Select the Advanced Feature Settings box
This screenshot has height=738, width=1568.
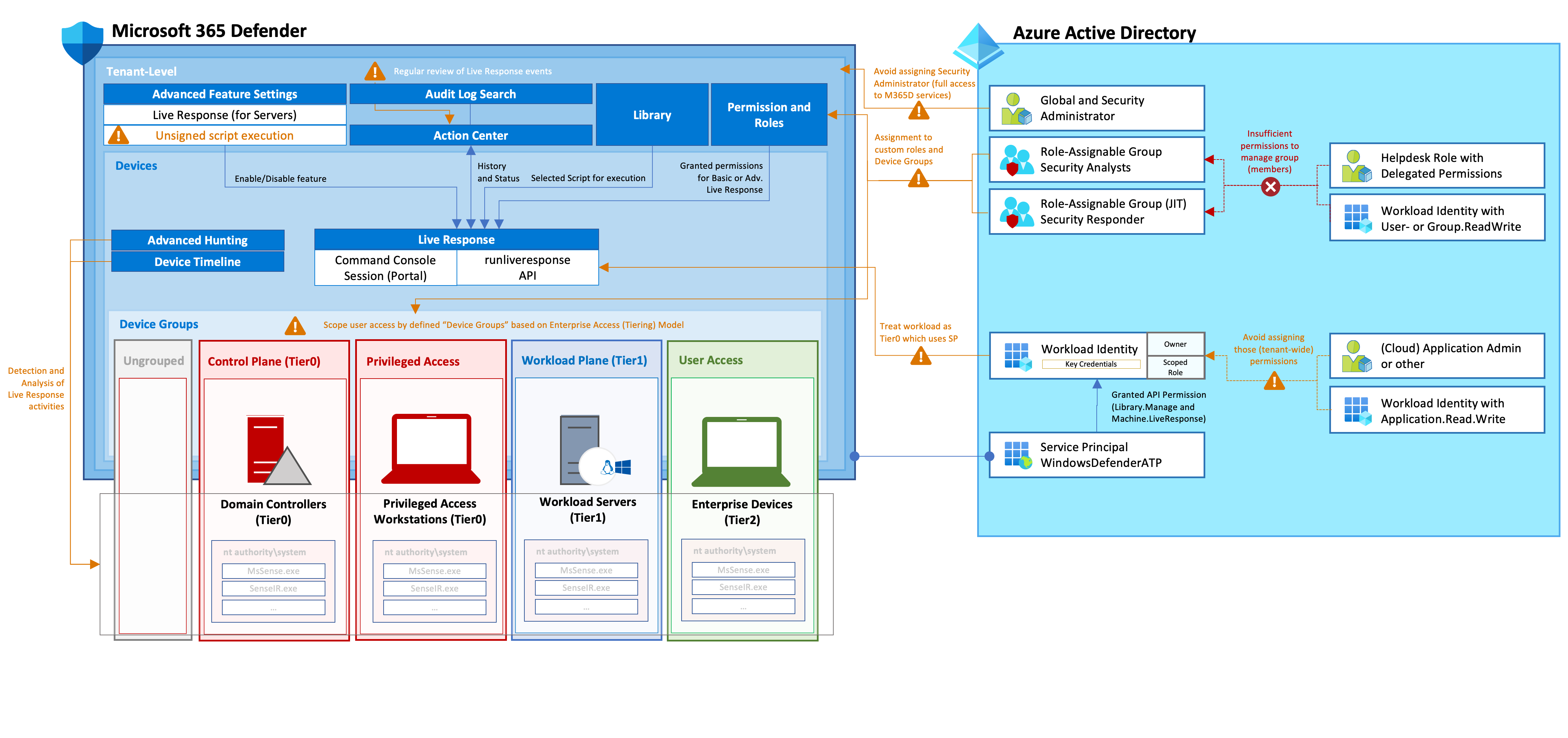point(225,94)
